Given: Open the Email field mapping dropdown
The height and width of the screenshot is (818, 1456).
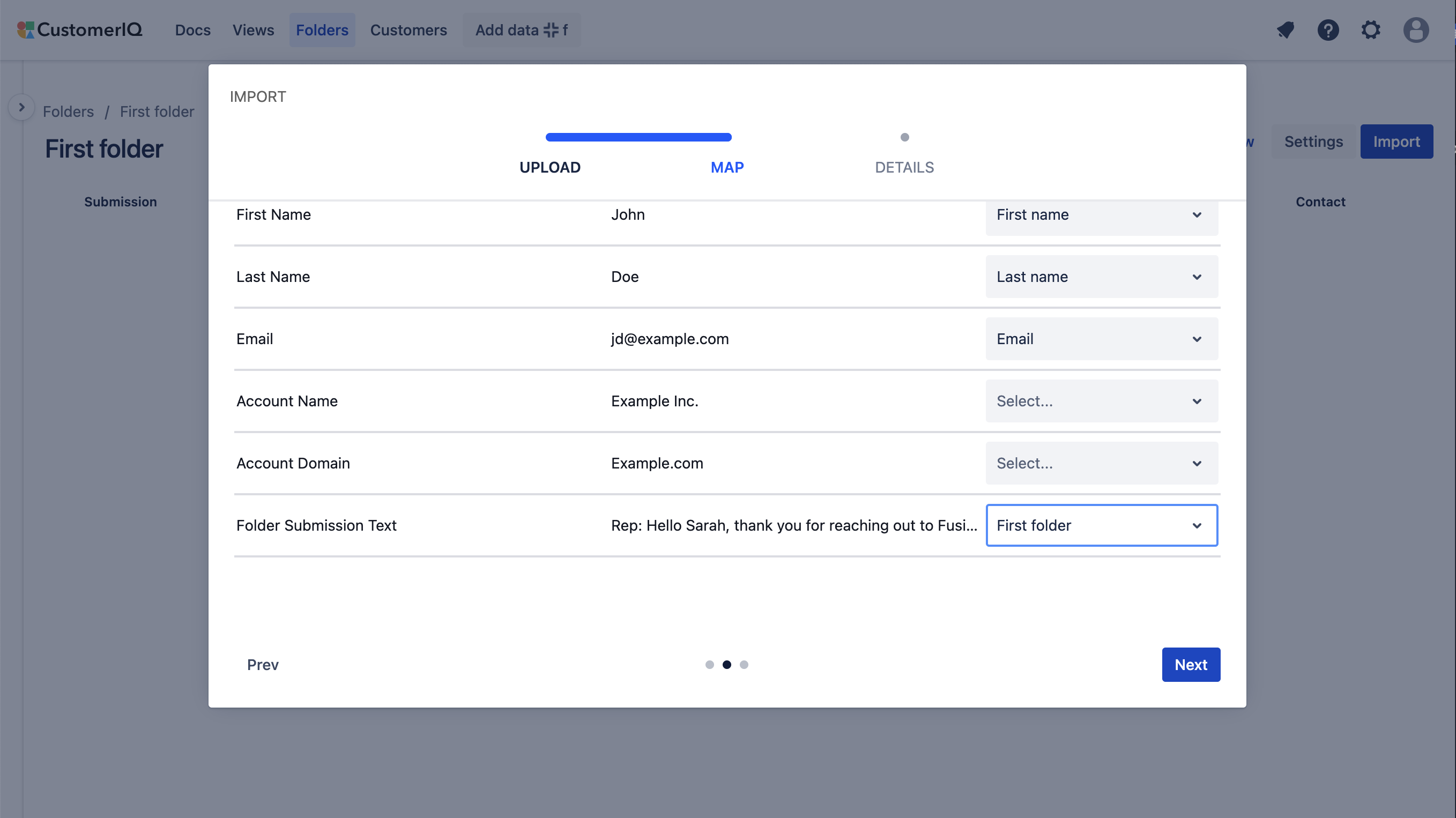Looking at the screenshot, I should [1101, 339].
